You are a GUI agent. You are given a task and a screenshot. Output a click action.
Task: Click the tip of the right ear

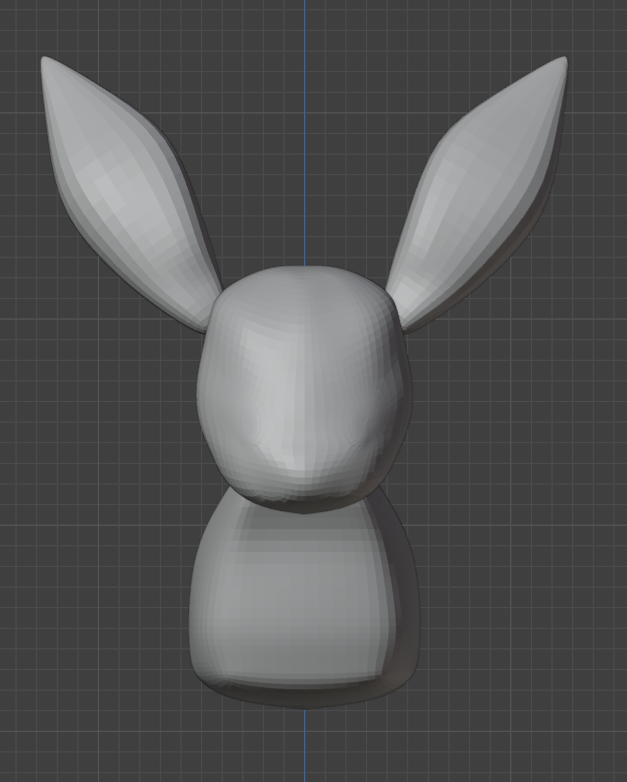point(562,64)
